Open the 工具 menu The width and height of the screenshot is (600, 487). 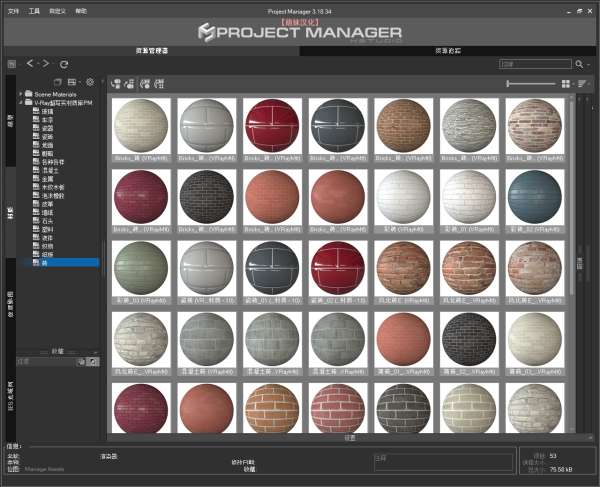click(x=34, y=11)
